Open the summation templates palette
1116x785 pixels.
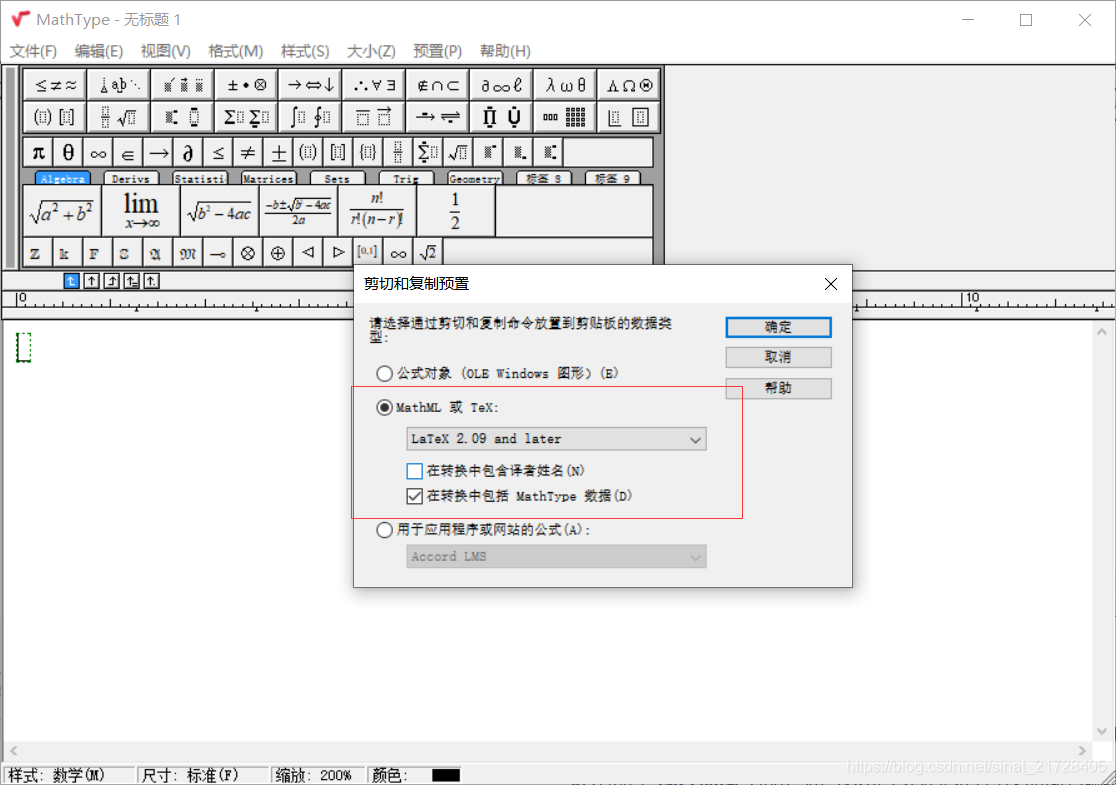coord(246,117)
